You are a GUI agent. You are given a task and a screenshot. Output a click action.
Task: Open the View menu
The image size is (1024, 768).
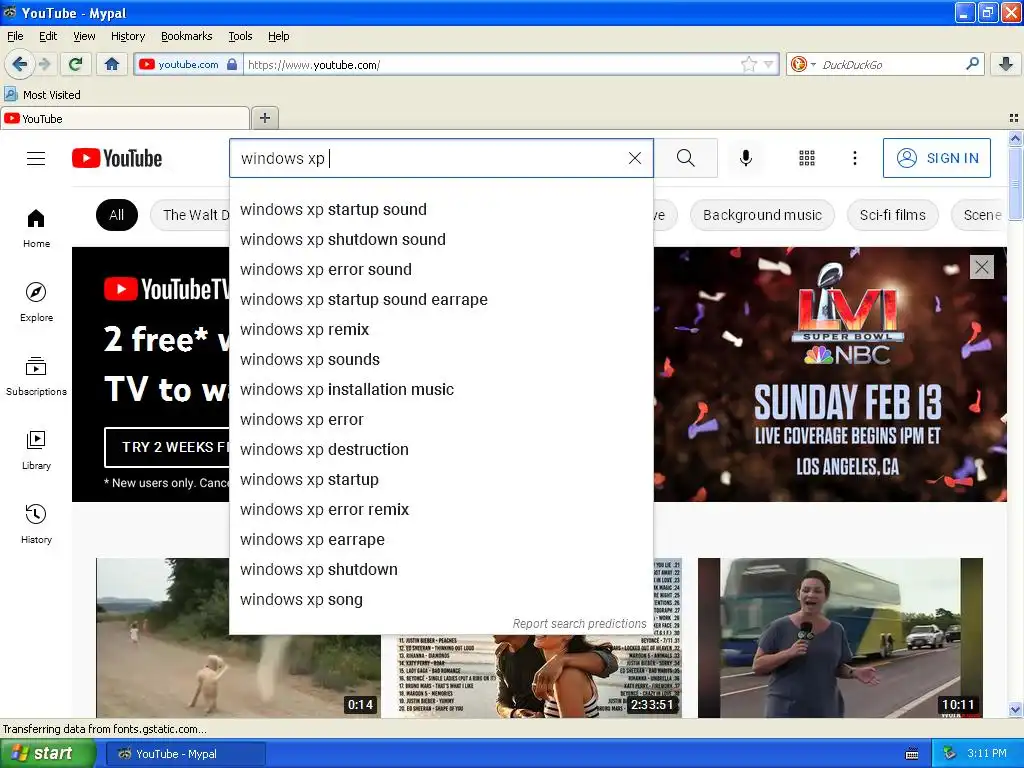84,36
